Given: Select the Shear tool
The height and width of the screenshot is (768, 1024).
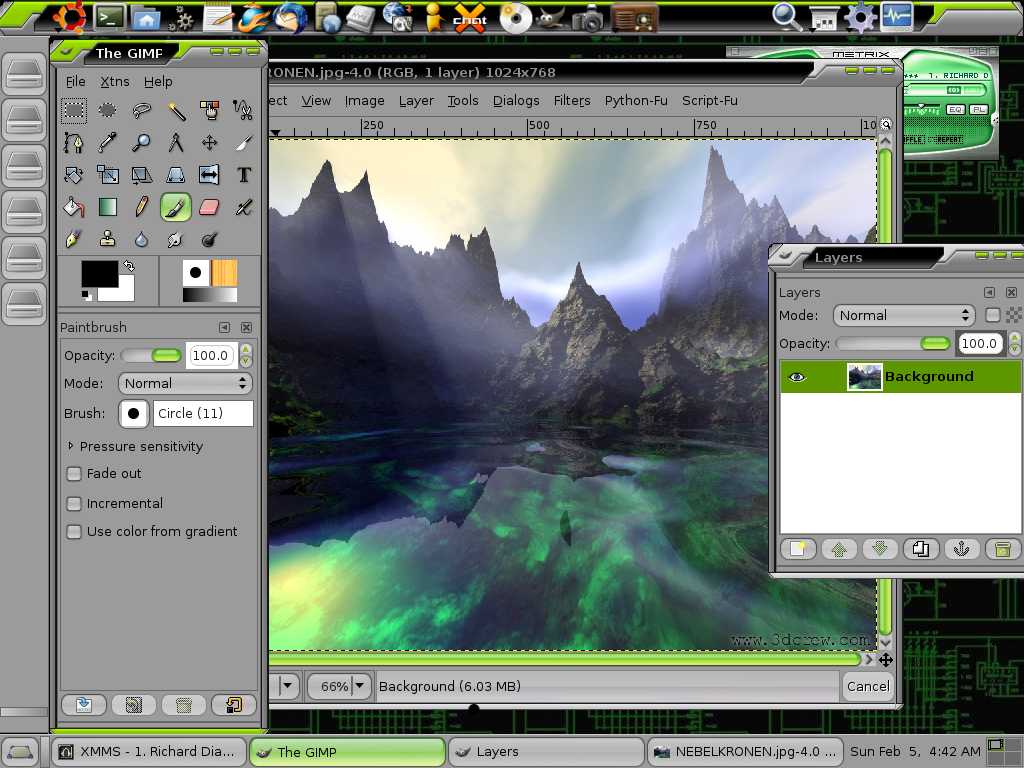Looking at the screenshot, I should (x=142, y=174).
